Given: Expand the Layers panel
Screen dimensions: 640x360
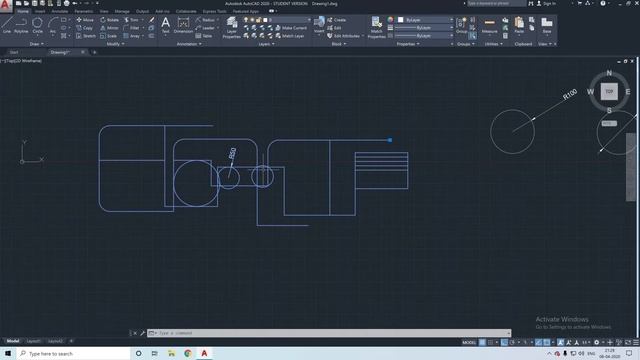Looking at the screenshot, I should point(266,44).
